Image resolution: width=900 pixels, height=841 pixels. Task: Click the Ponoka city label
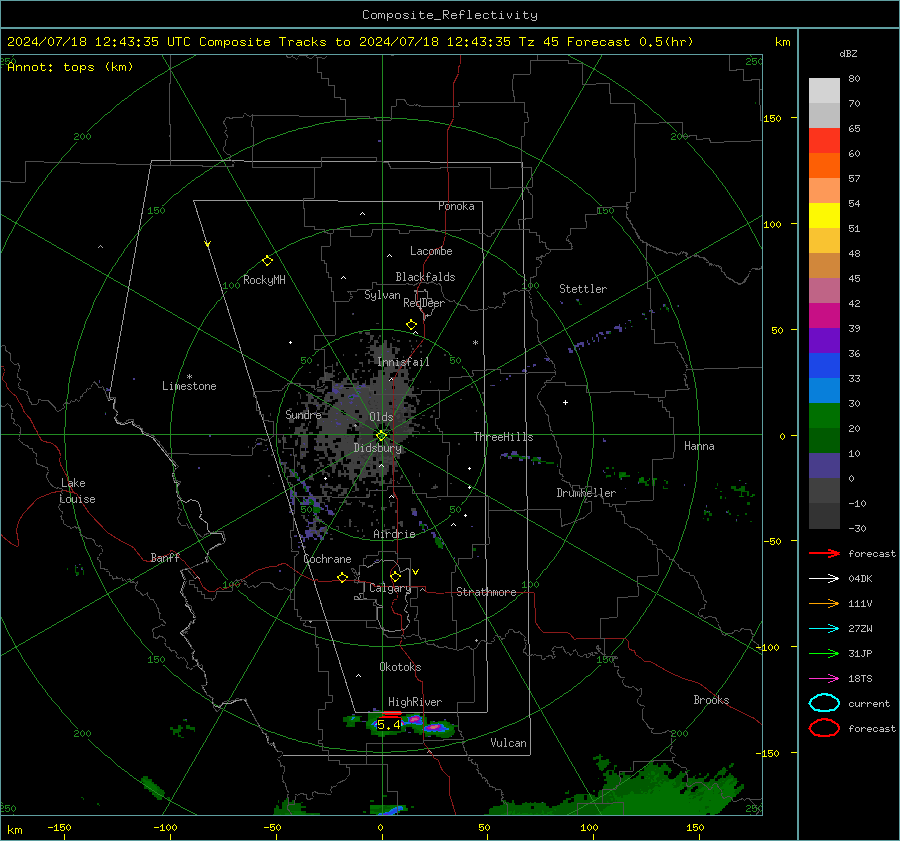click(456, 206)
